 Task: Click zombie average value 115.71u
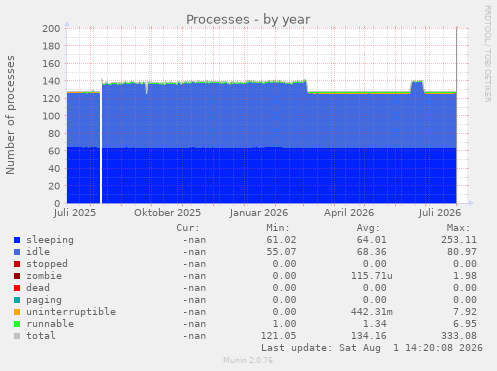click(x=372, y=276)
